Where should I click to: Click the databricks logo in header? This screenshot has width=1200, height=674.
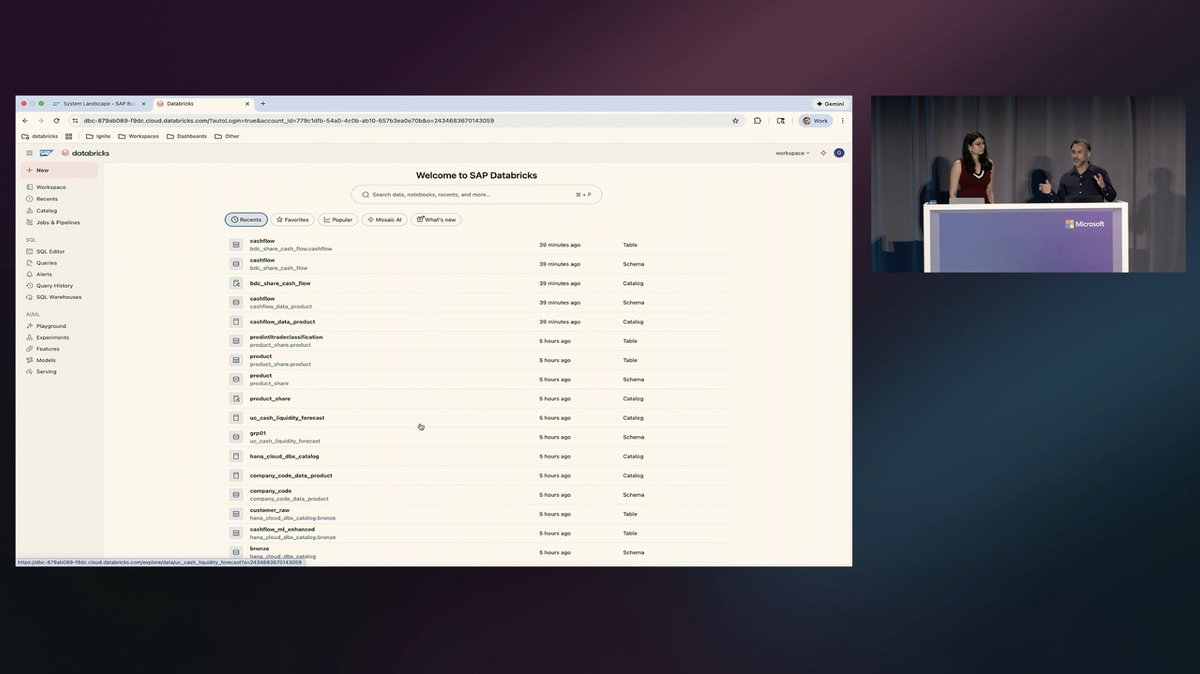coord(85,153)
